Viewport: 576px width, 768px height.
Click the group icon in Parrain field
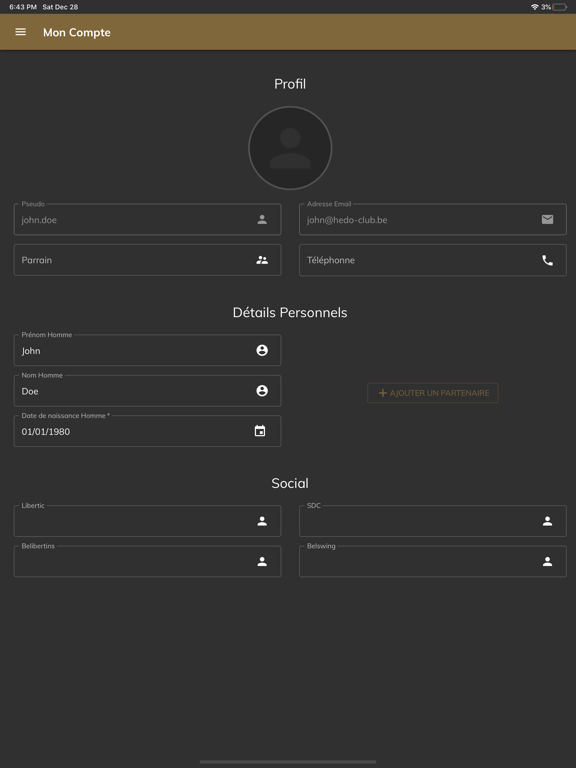point(262,260)
